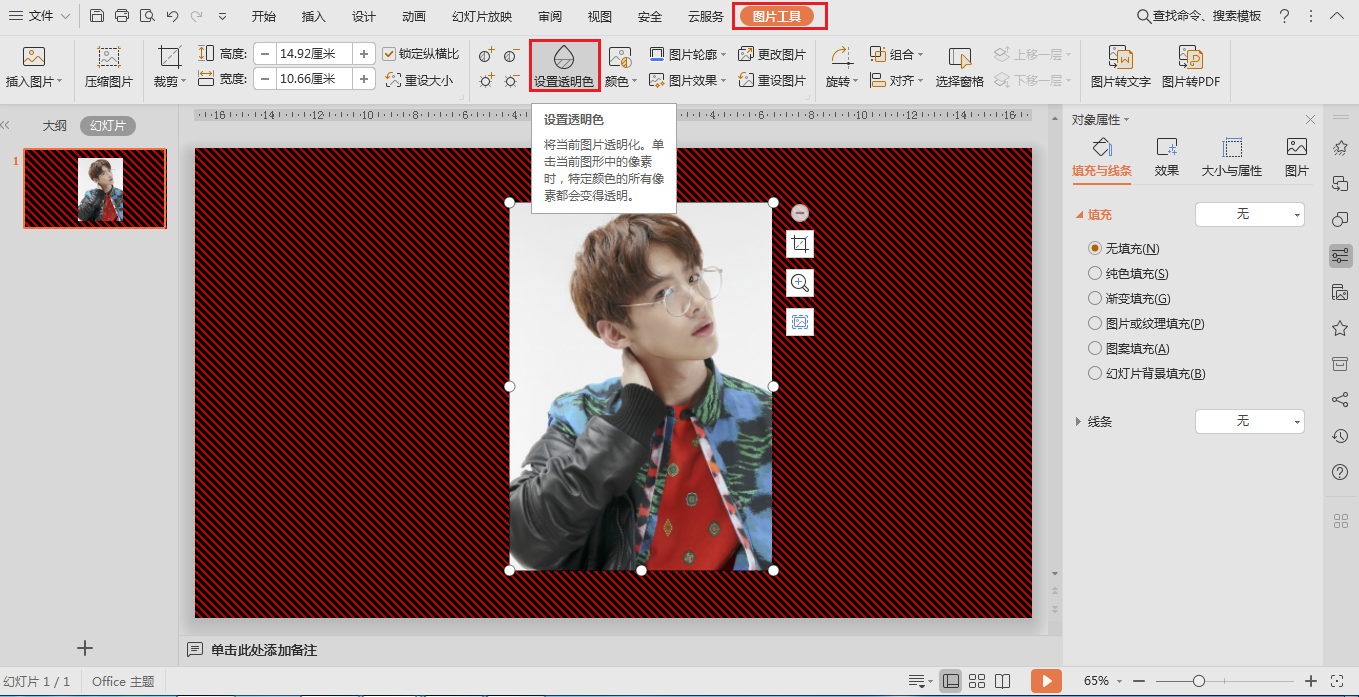
Task: Select the Solid Fill (纯色填充) radio button
Action: tap(1094, 273)
